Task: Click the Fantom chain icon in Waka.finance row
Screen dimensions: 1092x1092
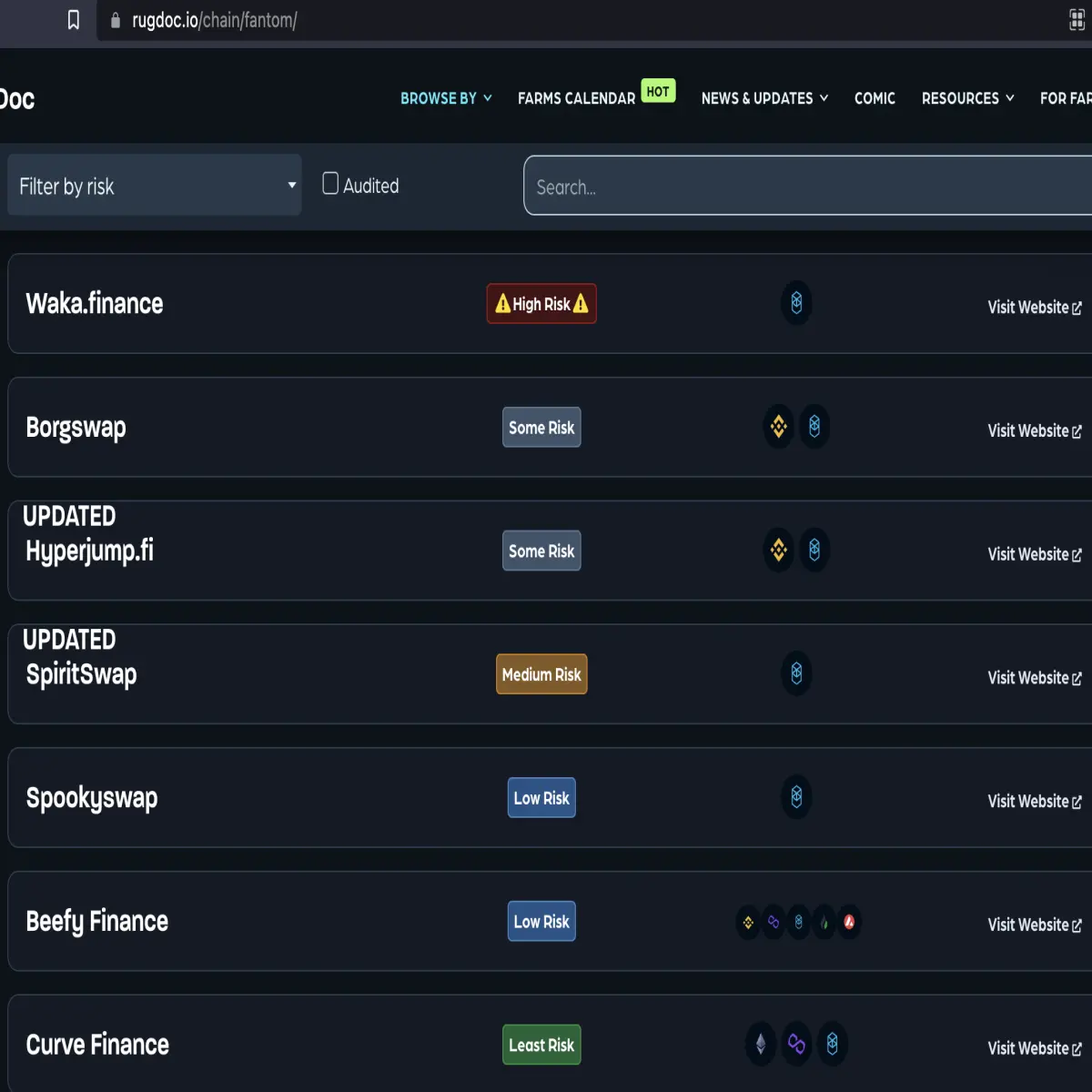Action: click(796, 303)
